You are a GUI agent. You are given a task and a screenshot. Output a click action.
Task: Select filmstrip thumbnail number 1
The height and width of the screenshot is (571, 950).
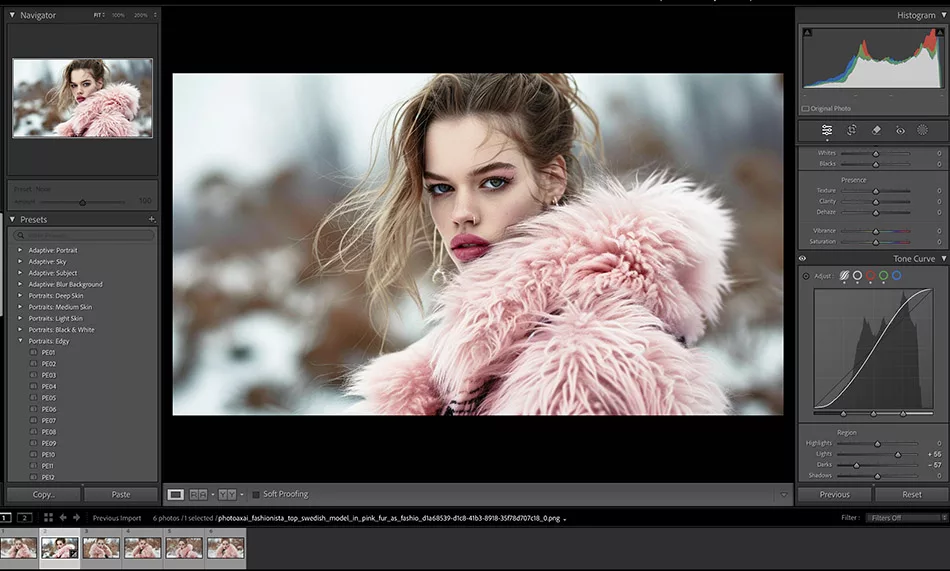[18, 548]
